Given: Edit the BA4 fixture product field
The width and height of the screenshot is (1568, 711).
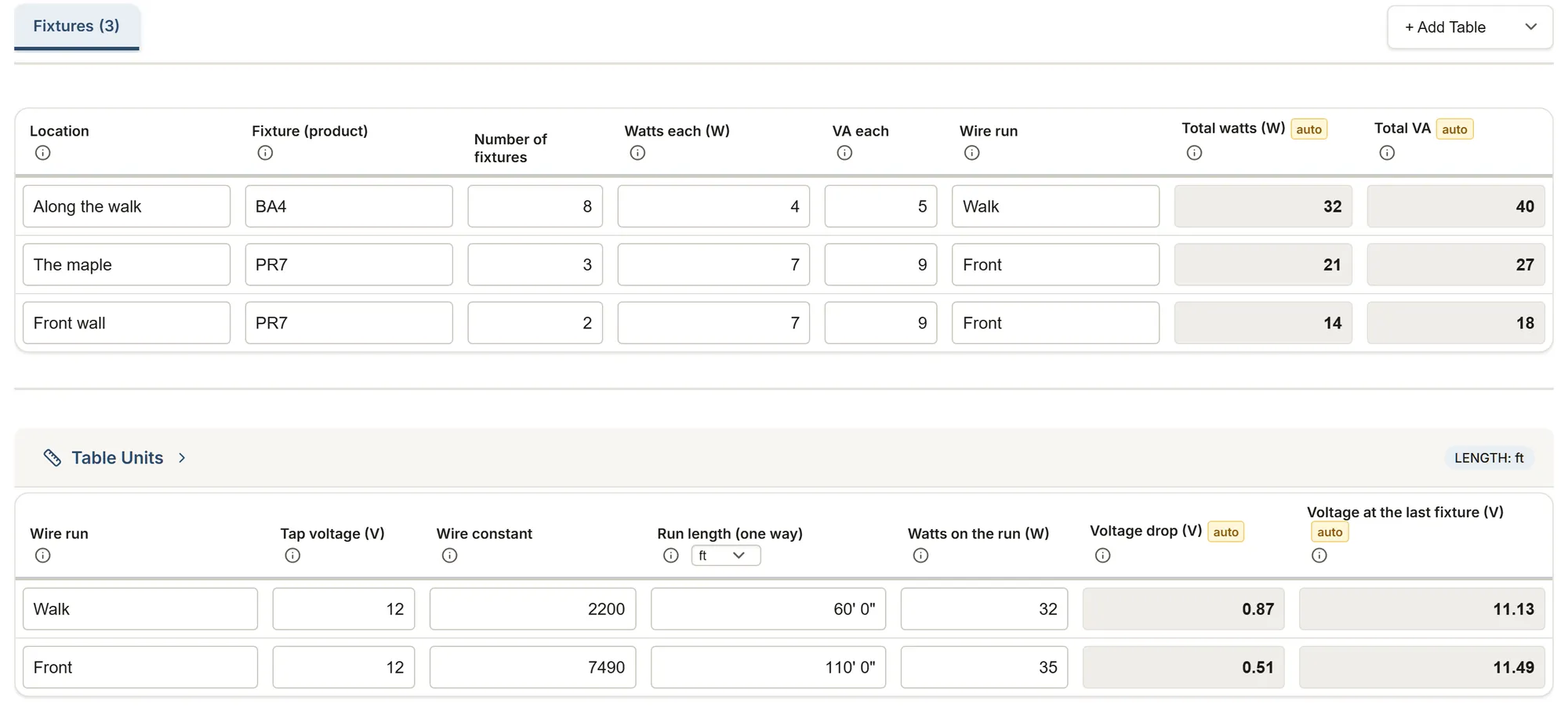Looking at the screenshot, I should coord(349,206).
